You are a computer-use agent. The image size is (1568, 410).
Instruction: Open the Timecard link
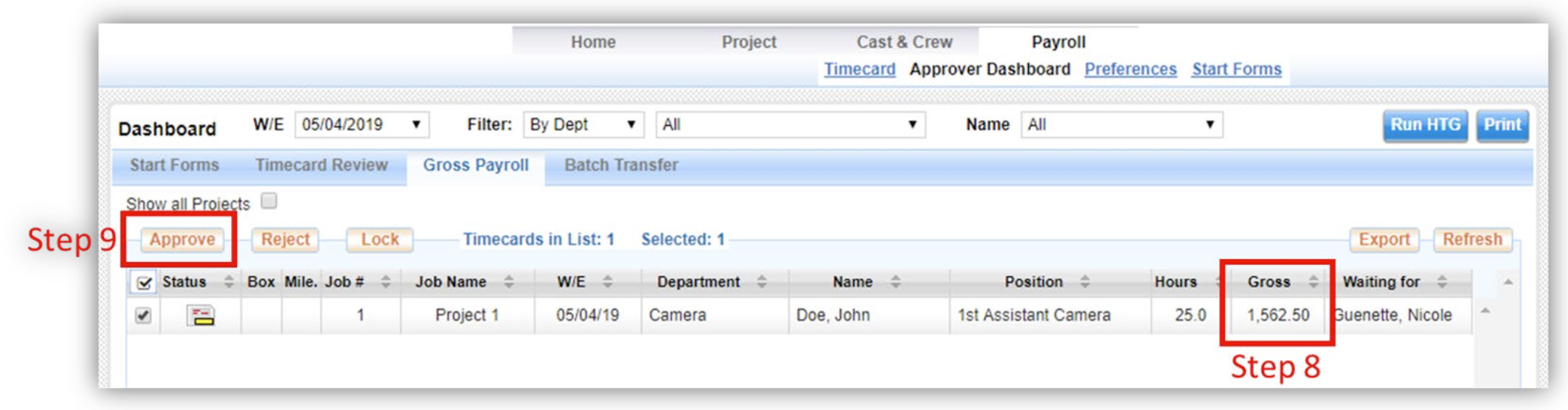pos(860,69)
